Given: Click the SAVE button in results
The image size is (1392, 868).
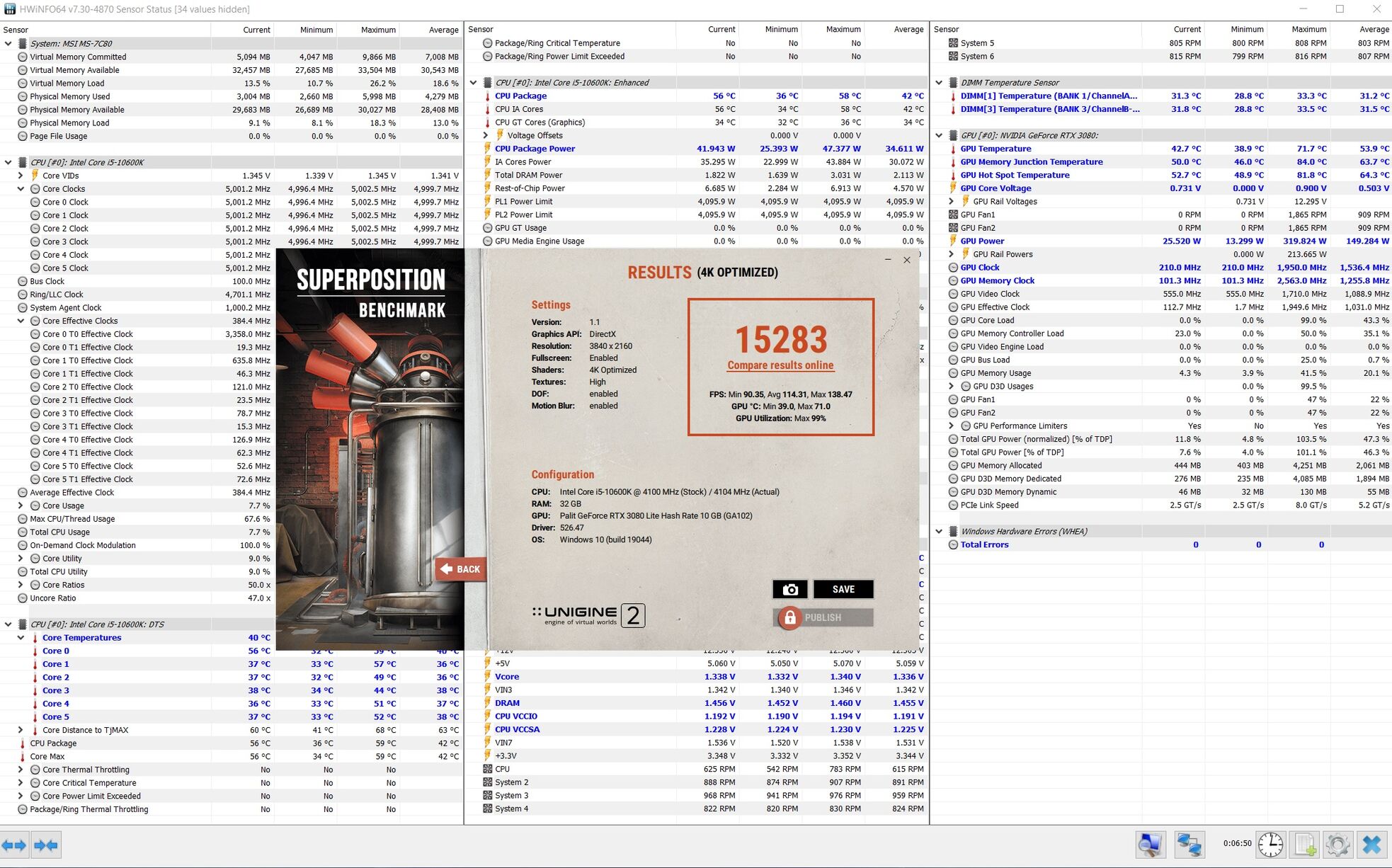Looking at the screenshot, I should pyautogui.click(x=843, y=589).
